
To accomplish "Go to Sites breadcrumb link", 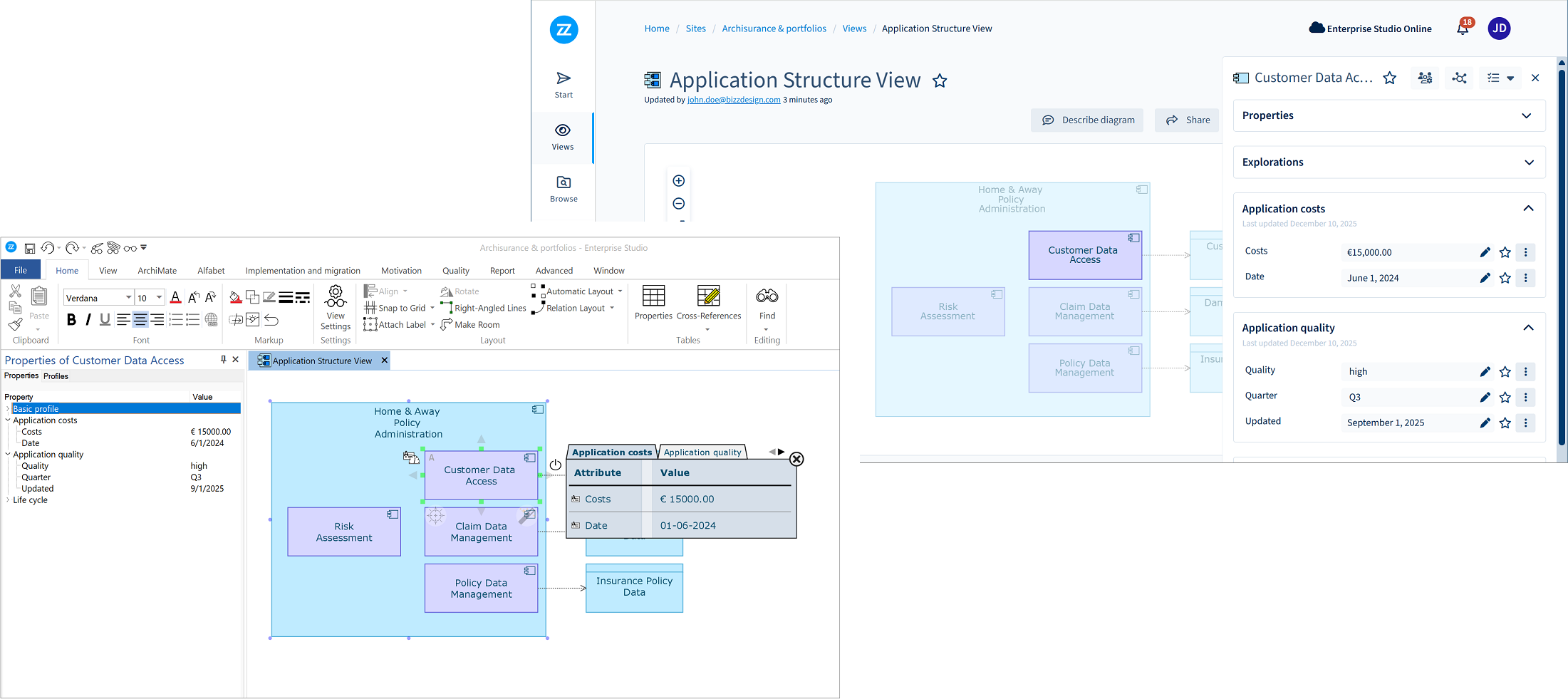I will tap(695, 29).
